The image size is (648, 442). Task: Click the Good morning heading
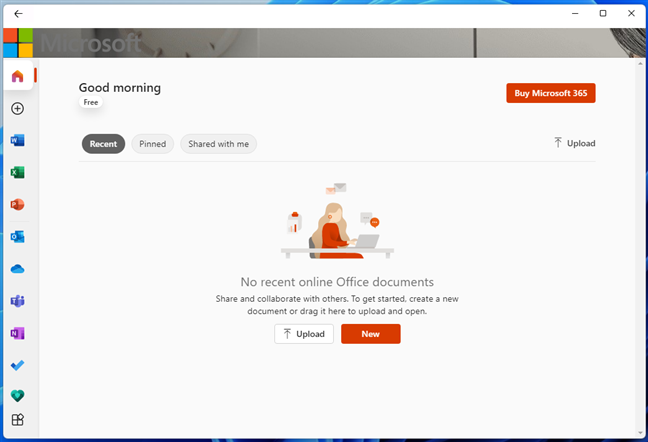[x=120, y=88]
